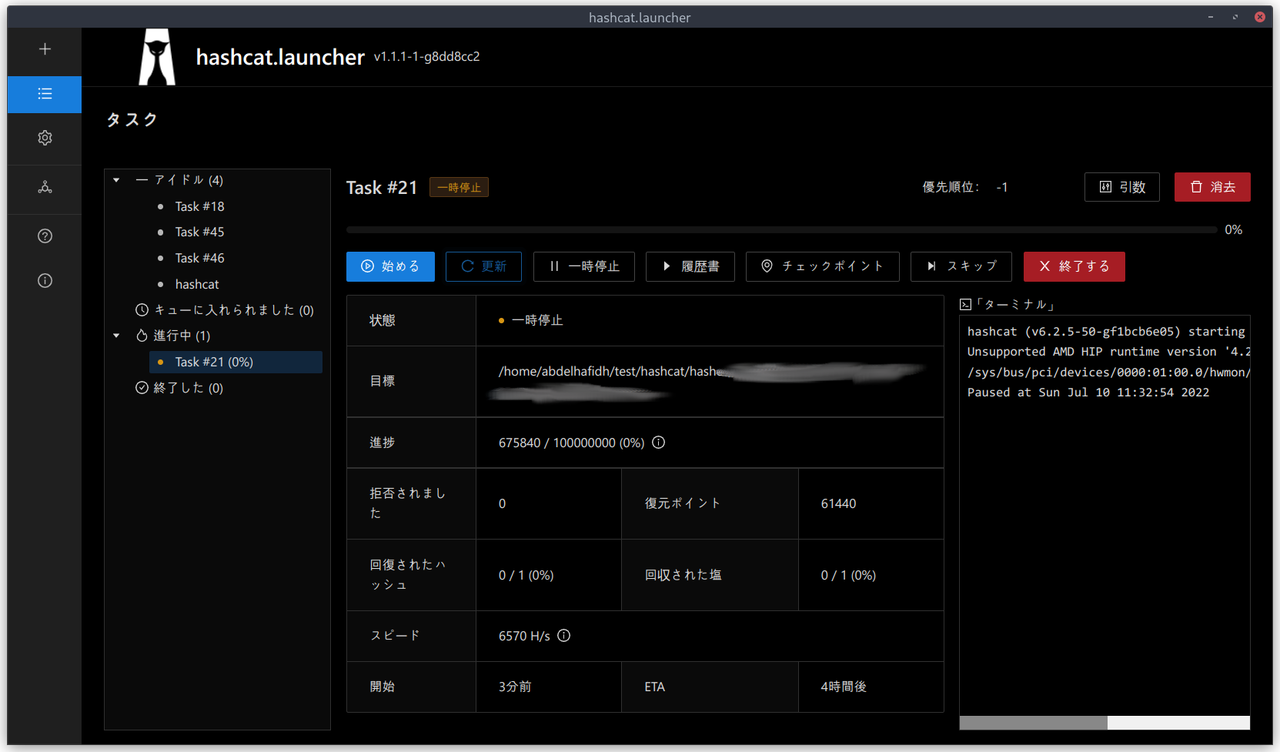Open 終了した (0) group
The image size is (1280, 752).
click(x=179, y=388)
